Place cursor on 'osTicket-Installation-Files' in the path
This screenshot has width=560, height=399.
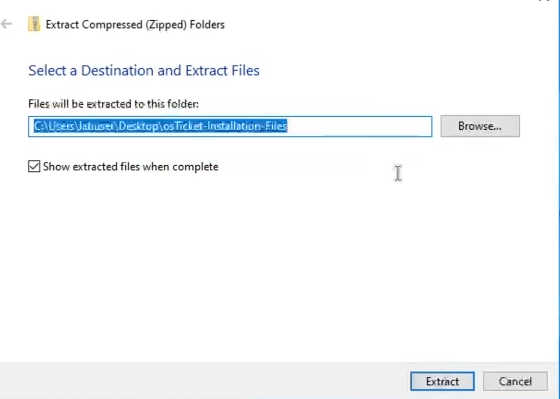(225, 126)
